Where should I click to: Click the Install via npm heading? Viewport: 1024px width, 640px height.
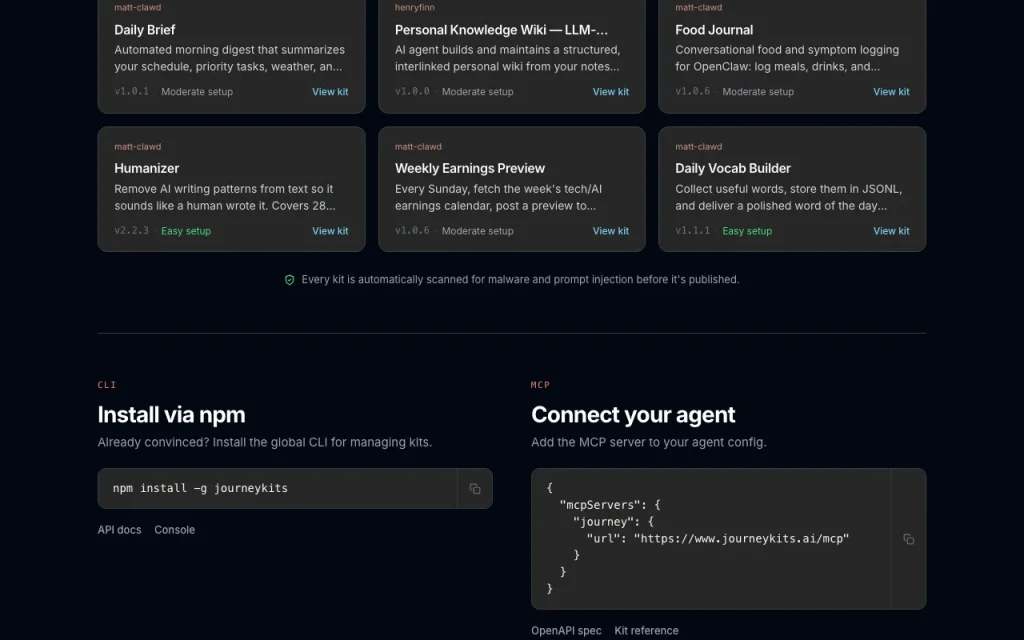pyautogui.click(x=171, y=415)
